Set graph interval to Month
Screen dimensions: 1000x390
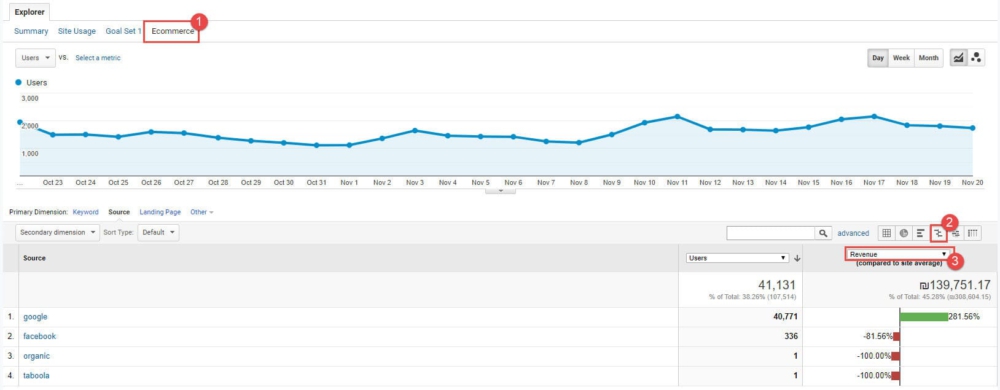pyautogui.click(x=929, y=58)
